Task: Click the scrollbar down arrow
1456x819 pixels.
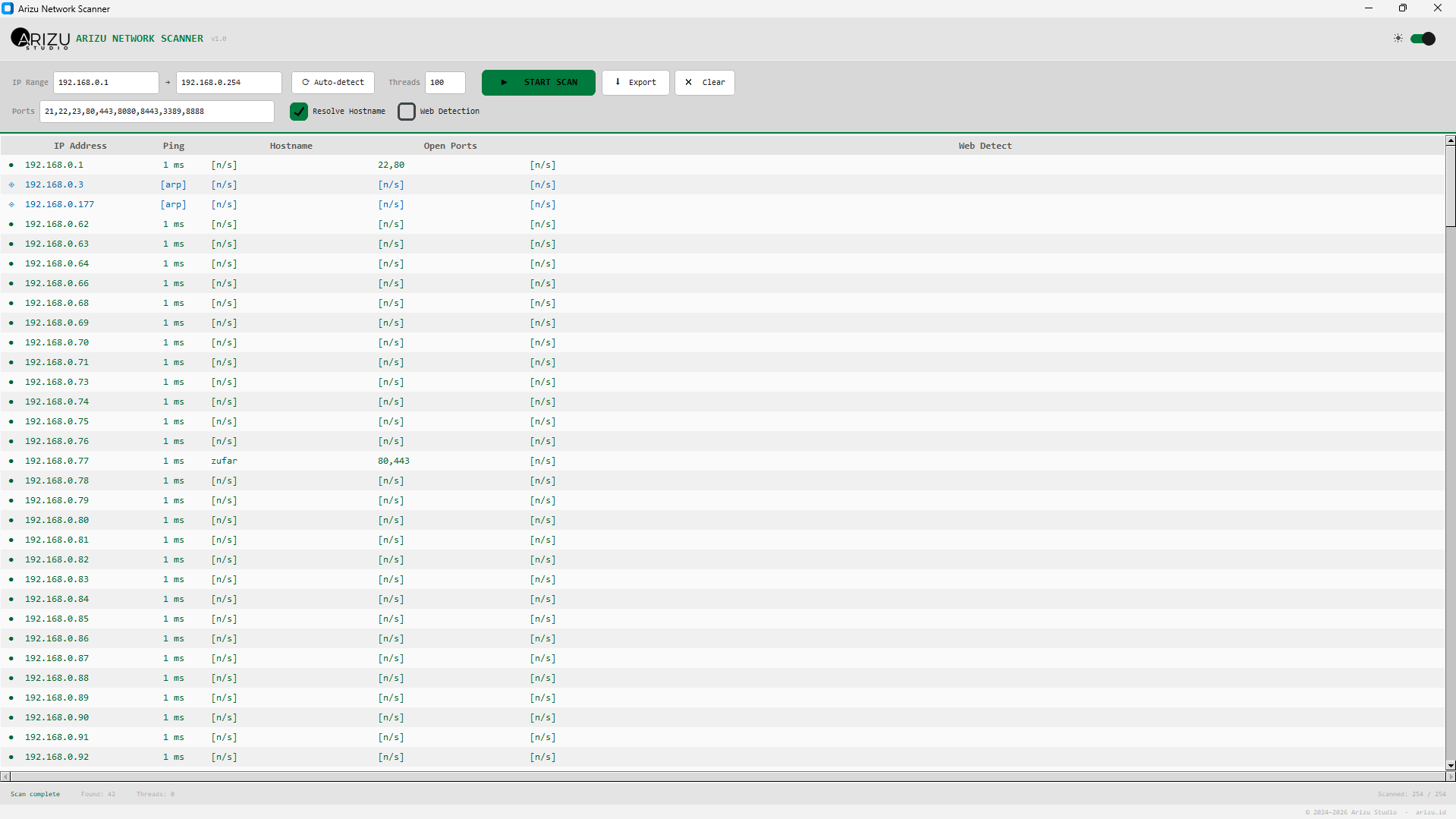Action: [1450, 765]
